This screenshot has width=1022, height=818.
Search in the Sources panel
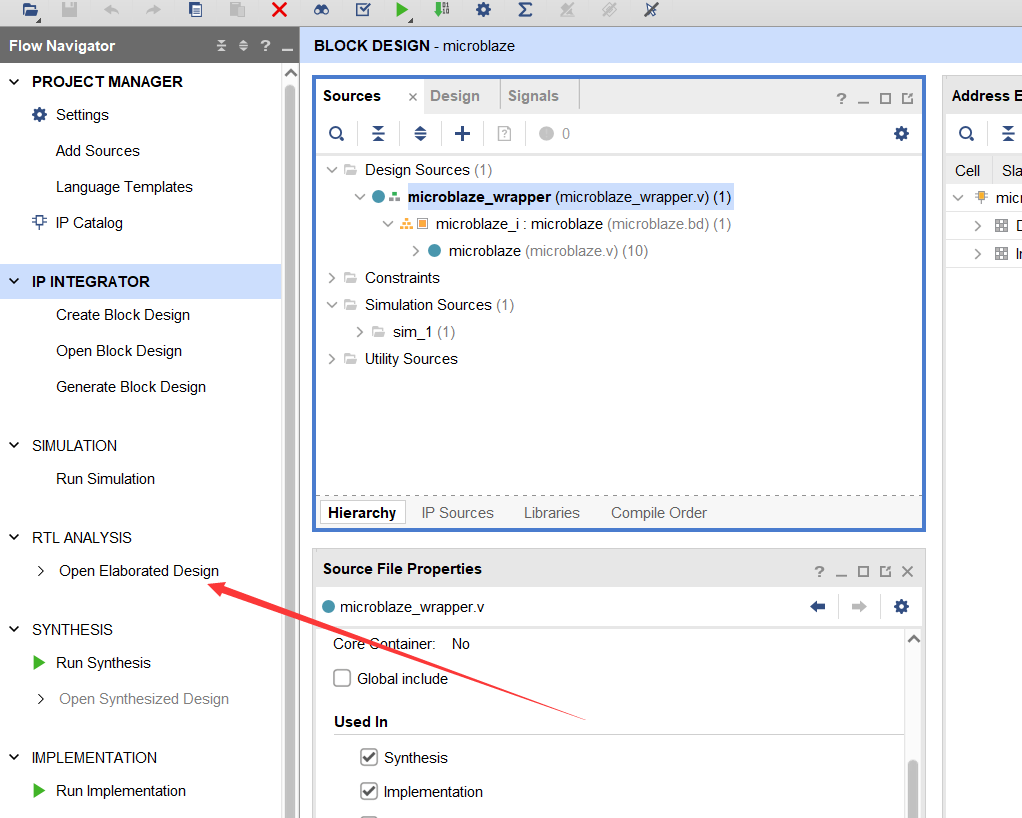pos(338,134)
